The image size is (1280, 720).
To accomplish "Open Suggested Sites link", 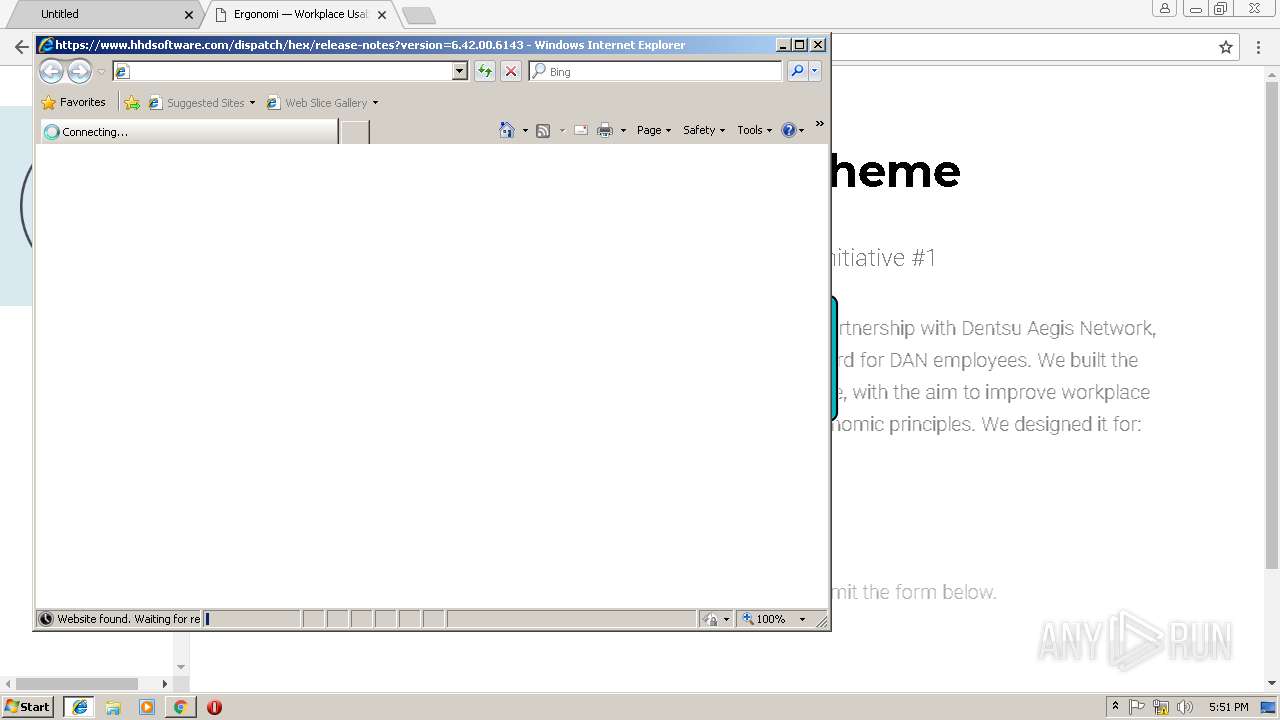I will (196, 103).
